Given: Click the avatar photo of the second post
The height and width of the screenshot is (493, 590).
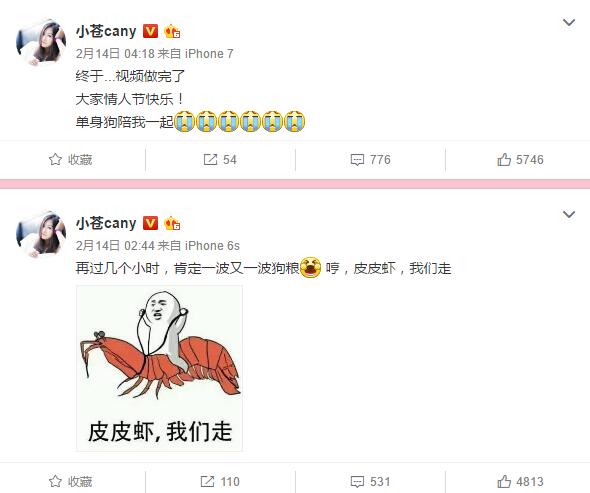Looking at the screenshot, I should 41,234.
